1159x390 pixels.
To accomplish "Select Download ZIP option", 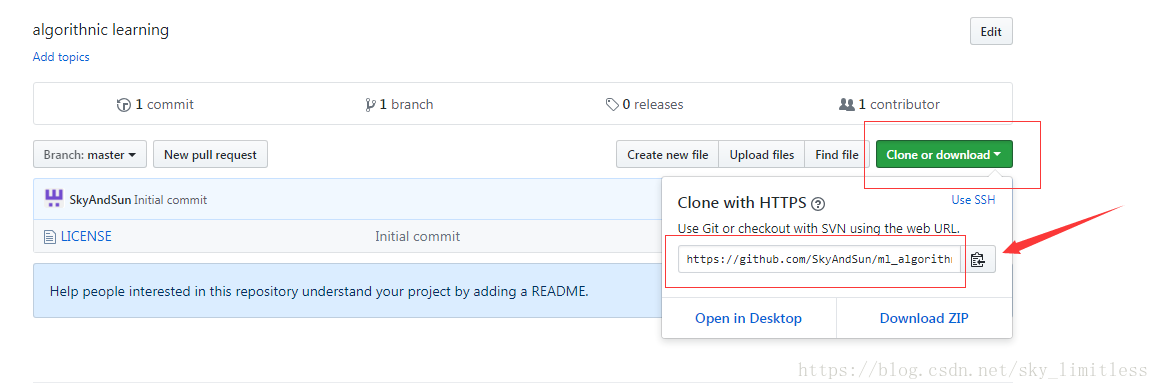I will (x=924, y=318).
